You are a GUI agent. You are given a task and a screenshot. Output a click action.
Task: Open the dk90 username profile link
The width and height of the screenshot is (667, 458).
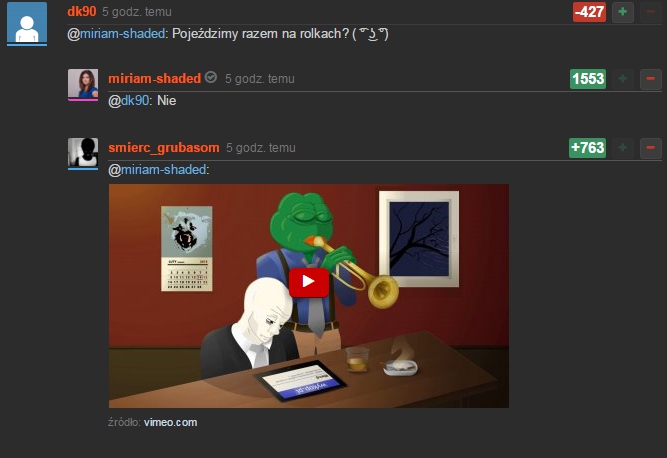(x=82, y=11)
